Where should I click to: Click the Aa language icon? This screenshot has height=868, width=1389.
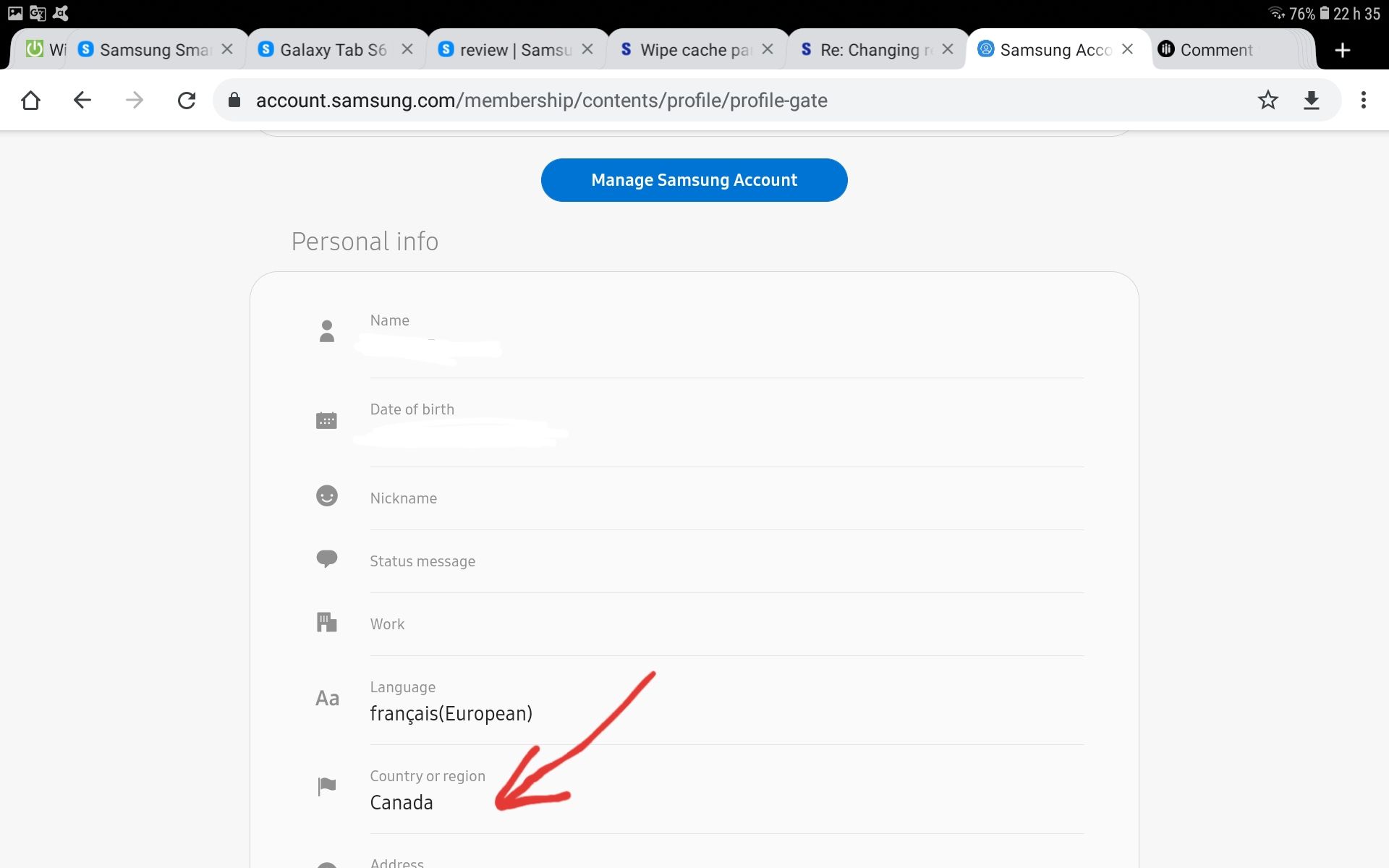click(327, 698)
